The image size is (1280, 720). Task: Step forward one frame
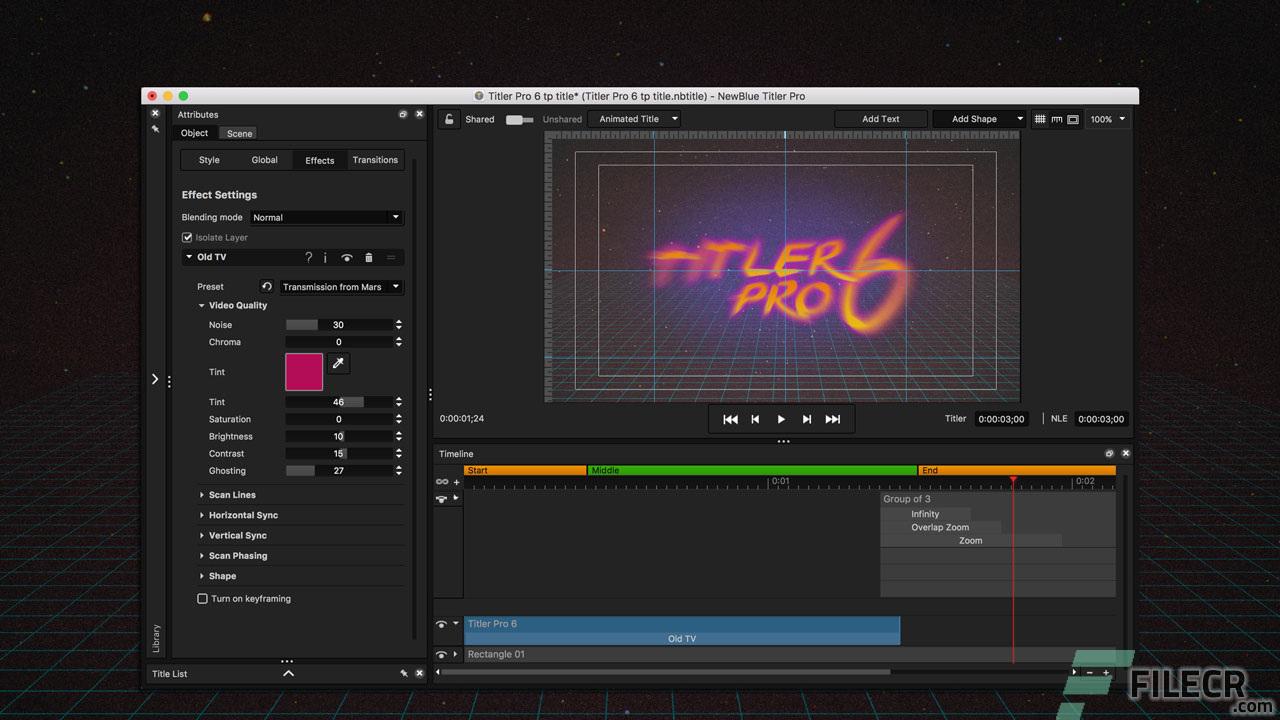click(x=807, y=419)
